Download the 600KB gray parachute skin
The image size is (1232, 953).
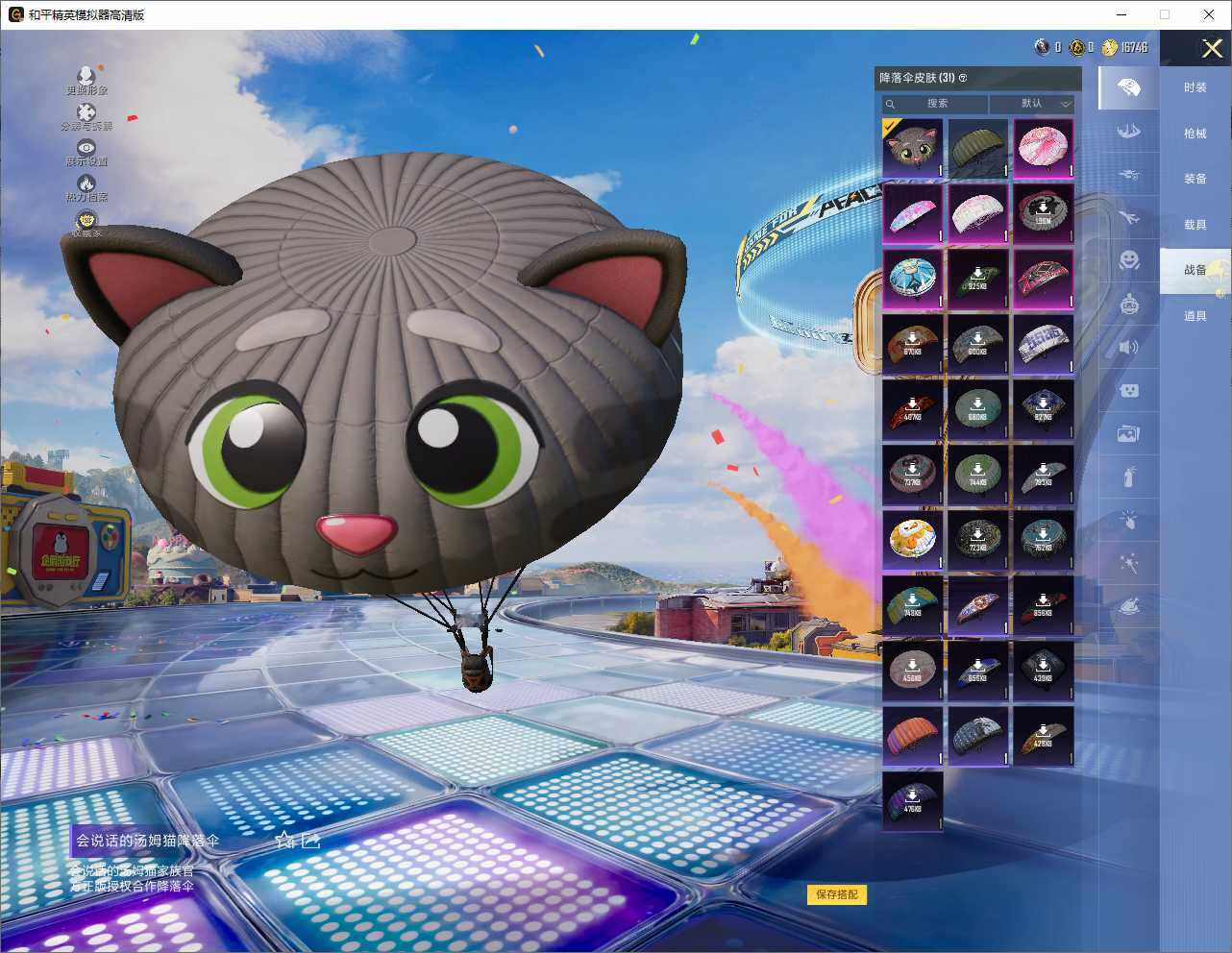coord(978,345)
